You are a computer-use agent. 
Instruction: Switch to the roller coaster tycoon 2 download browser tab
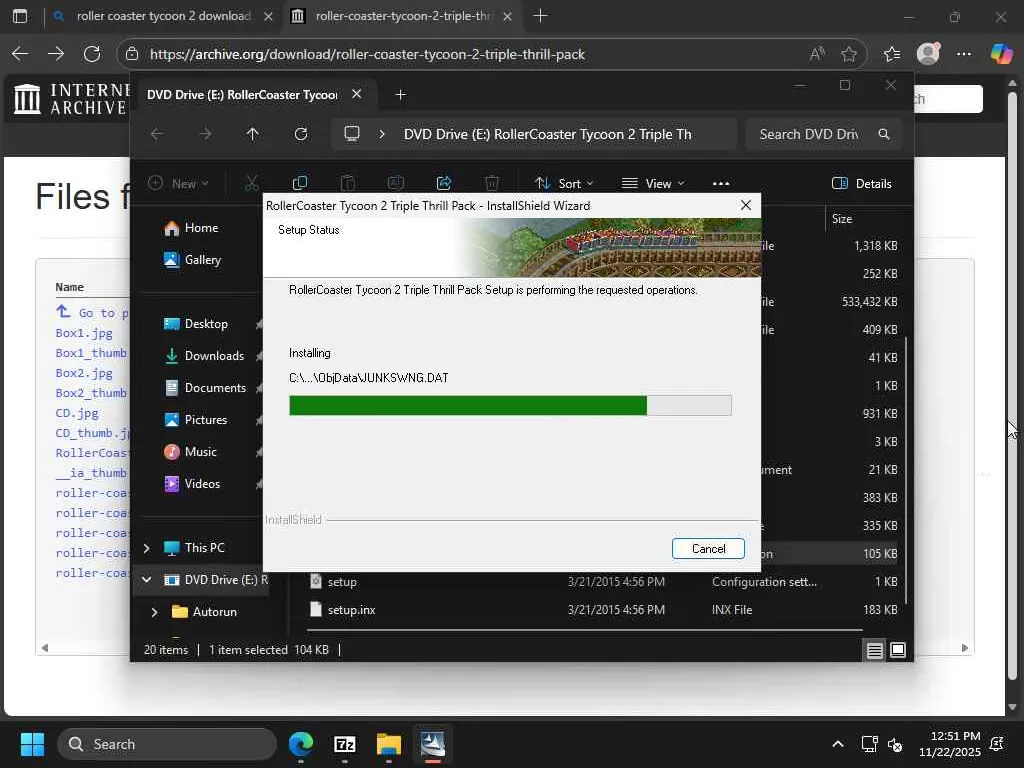[x=163, y=16]
